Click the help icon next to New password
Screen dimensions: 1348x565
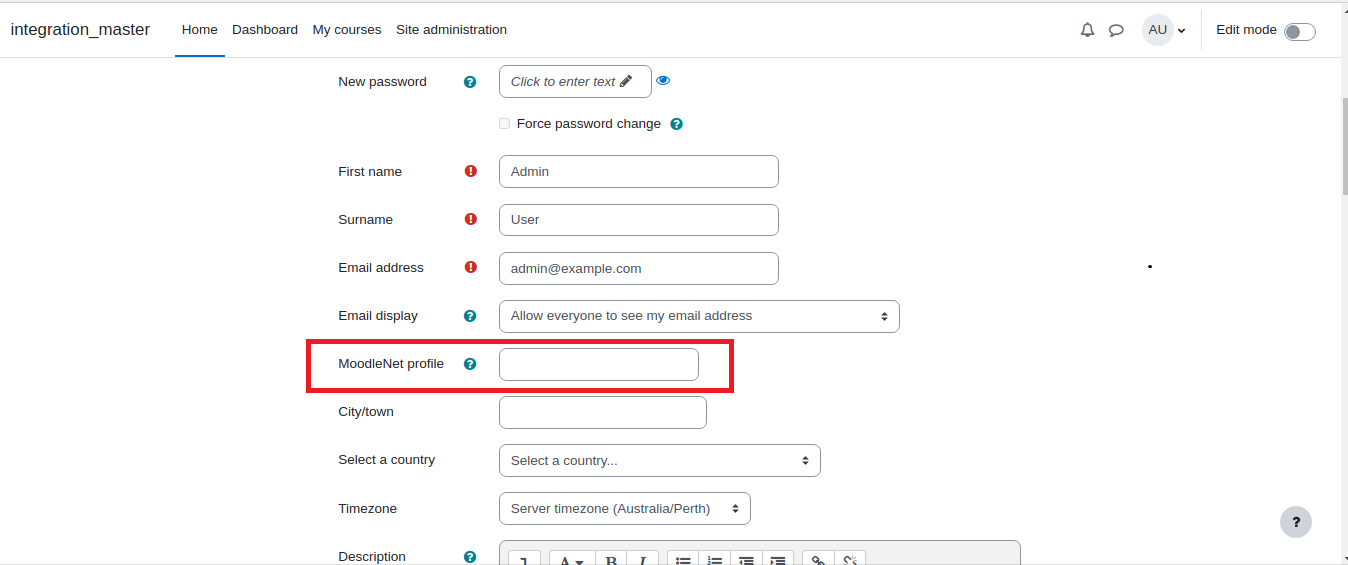coord(470,82)
